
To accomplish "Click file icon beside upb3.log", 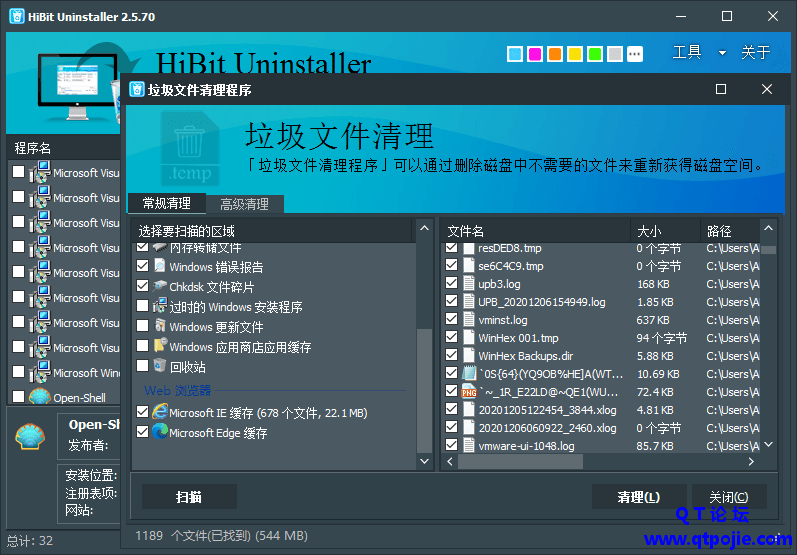I will pos(469,283).
